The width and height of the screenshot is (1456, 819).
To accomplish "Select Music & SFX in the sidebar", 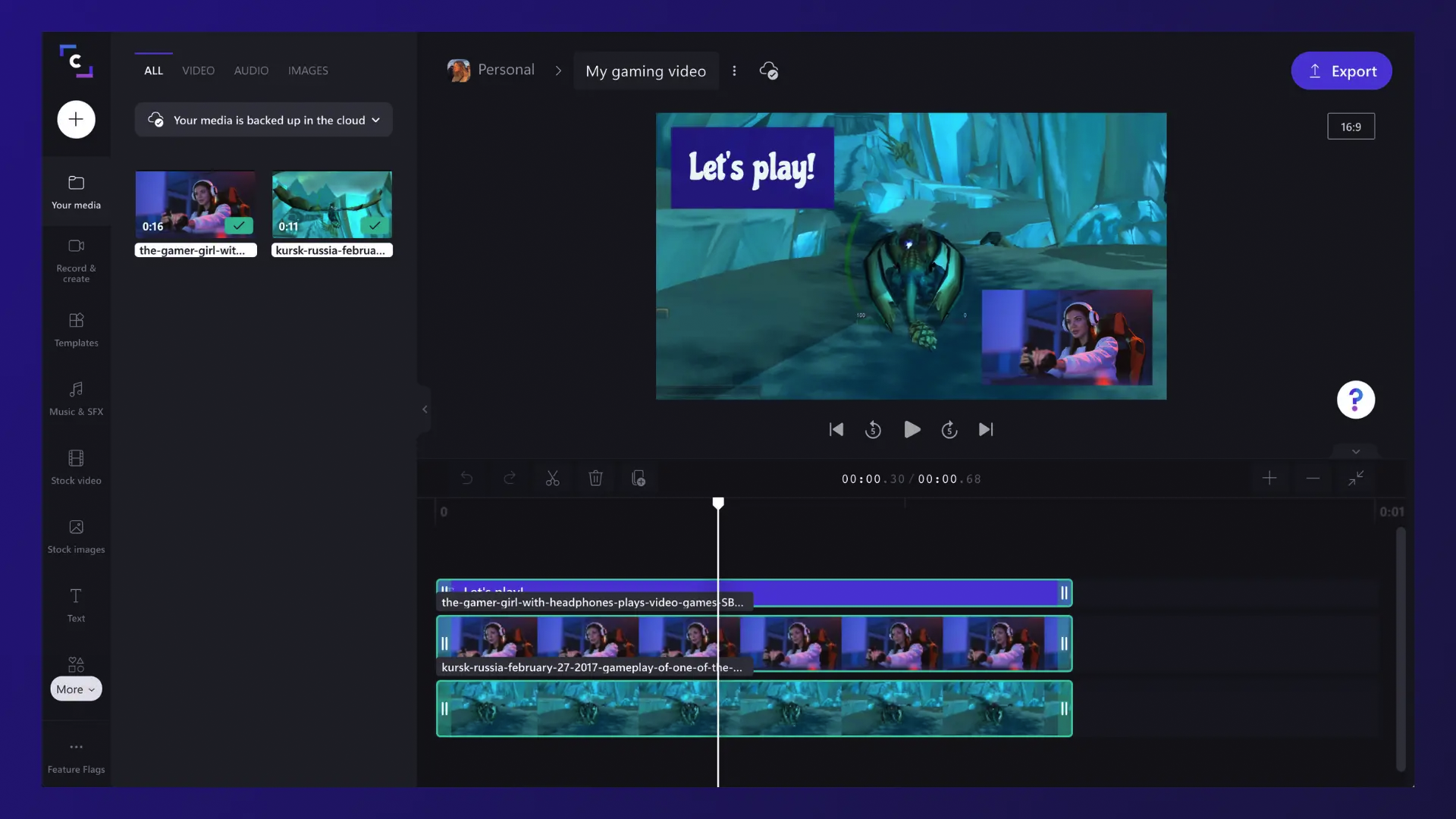I will point(75,398).
